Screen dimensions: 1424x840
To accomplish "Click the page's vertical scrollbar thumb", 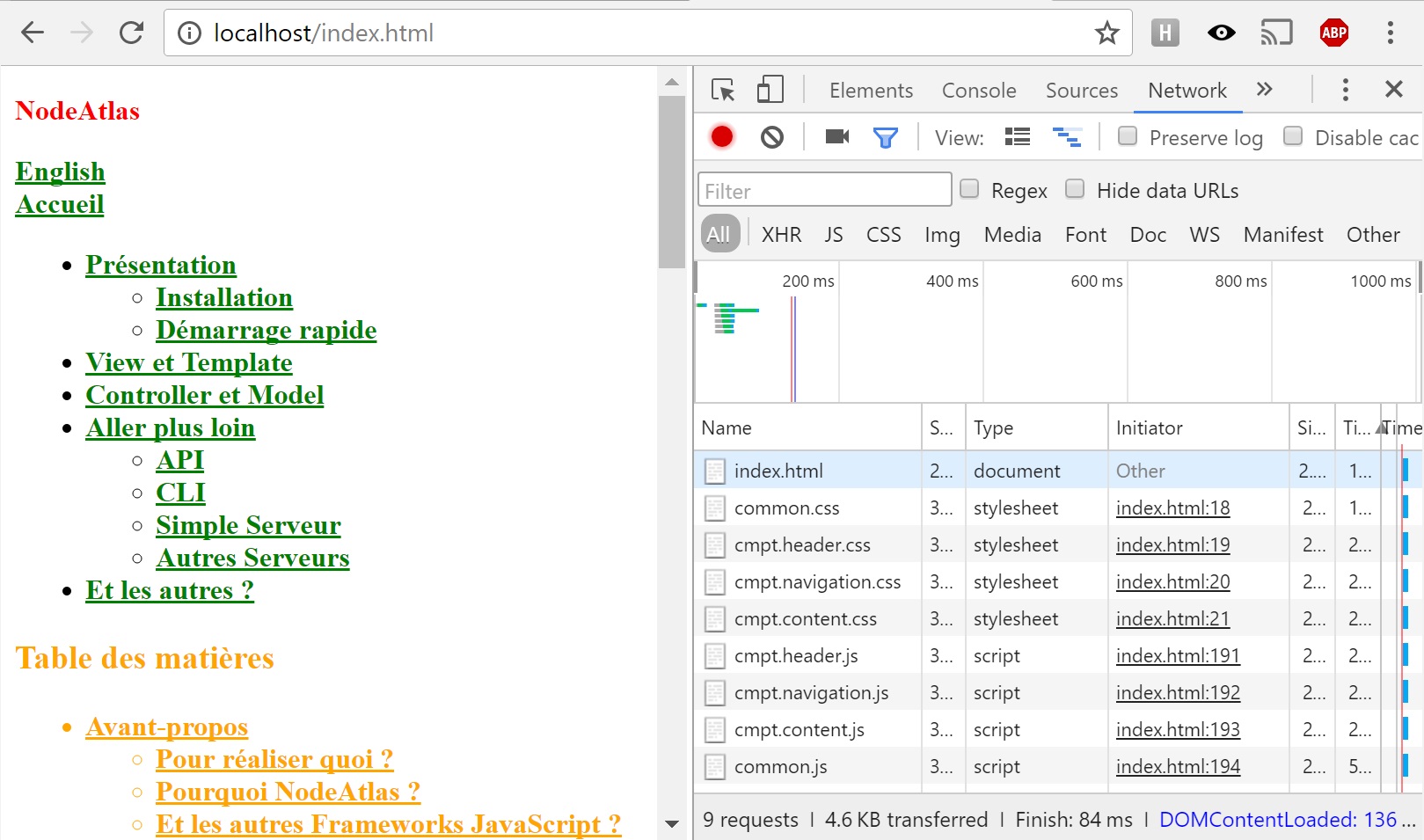I will pyautogui.click(x=672, y=182).
